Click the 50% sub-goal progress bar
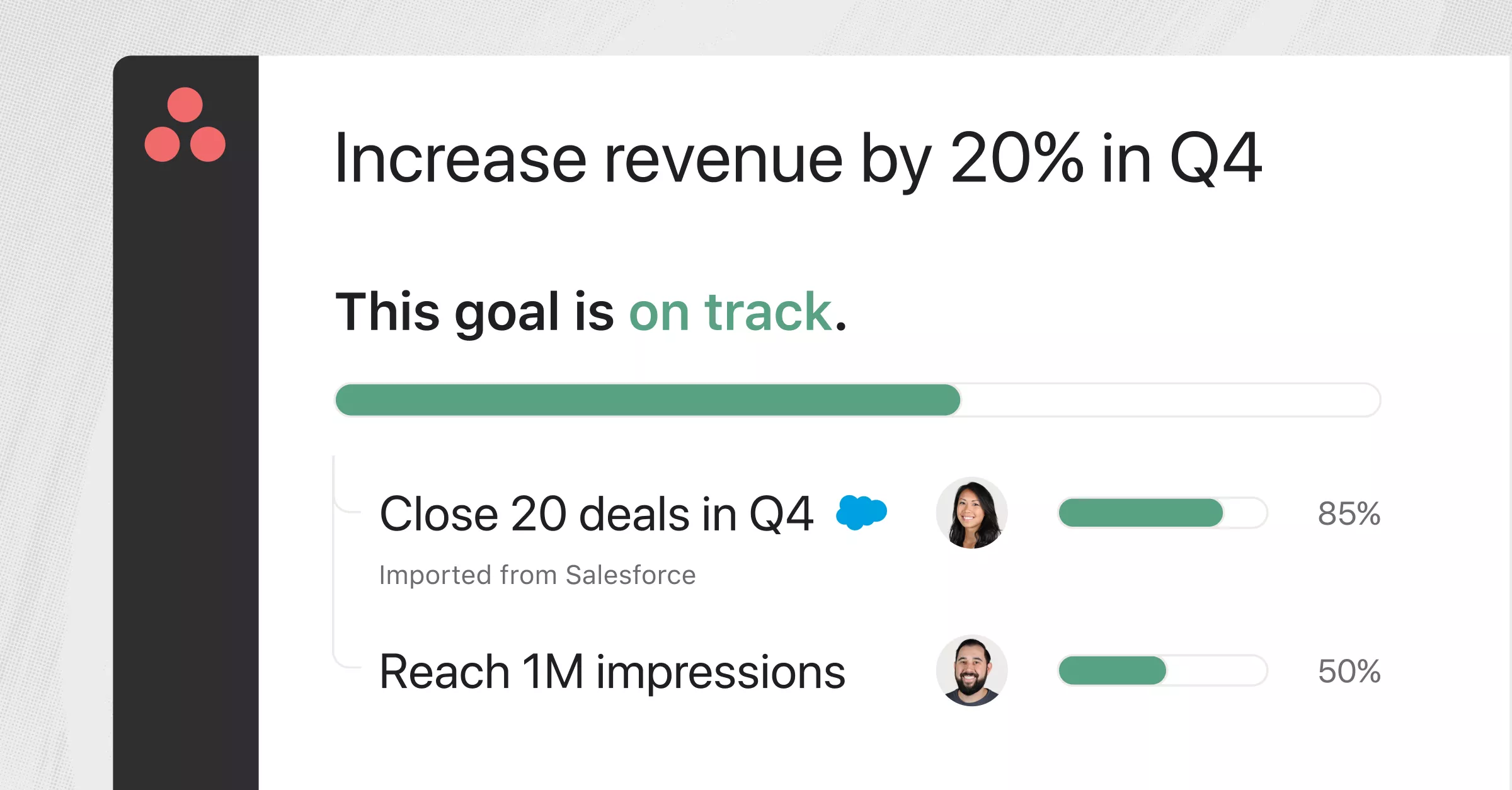 pyautogui.click(x=1162, y=670)
